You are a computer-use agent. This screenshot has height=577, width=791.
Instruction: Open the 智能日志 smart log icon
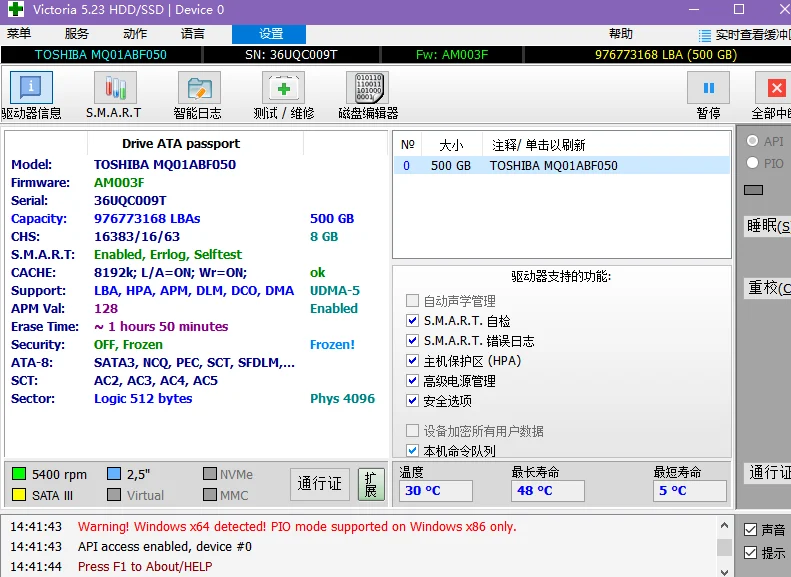199,88
